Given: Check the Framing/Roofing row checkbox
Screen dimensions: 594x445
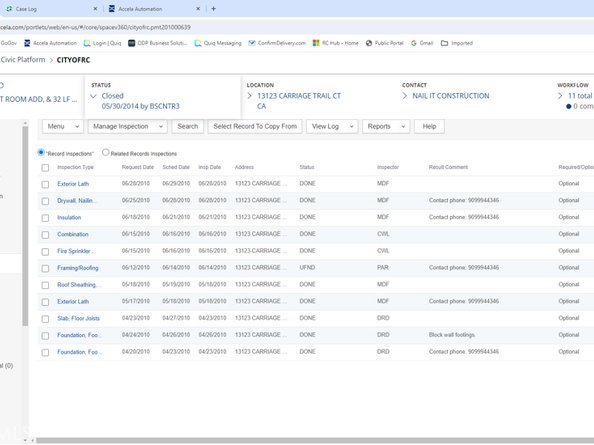Looking at the screenshot, I should tap(45, 269).
